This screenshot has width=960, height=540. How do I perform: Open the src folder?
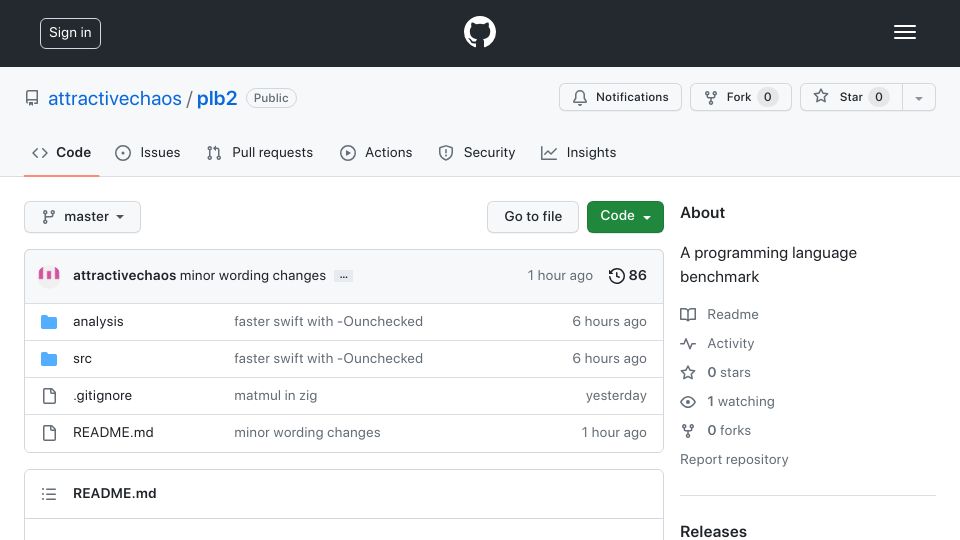tap(82, 358)
